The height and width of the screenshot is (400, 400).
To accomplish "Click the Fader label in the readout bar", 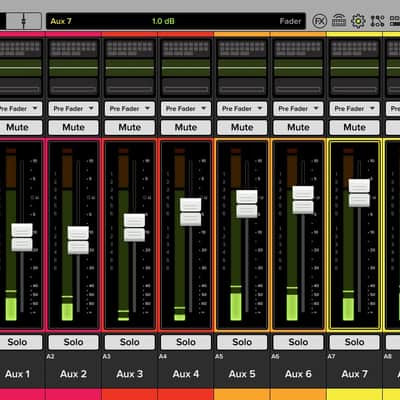I will [x=290, y=21].
